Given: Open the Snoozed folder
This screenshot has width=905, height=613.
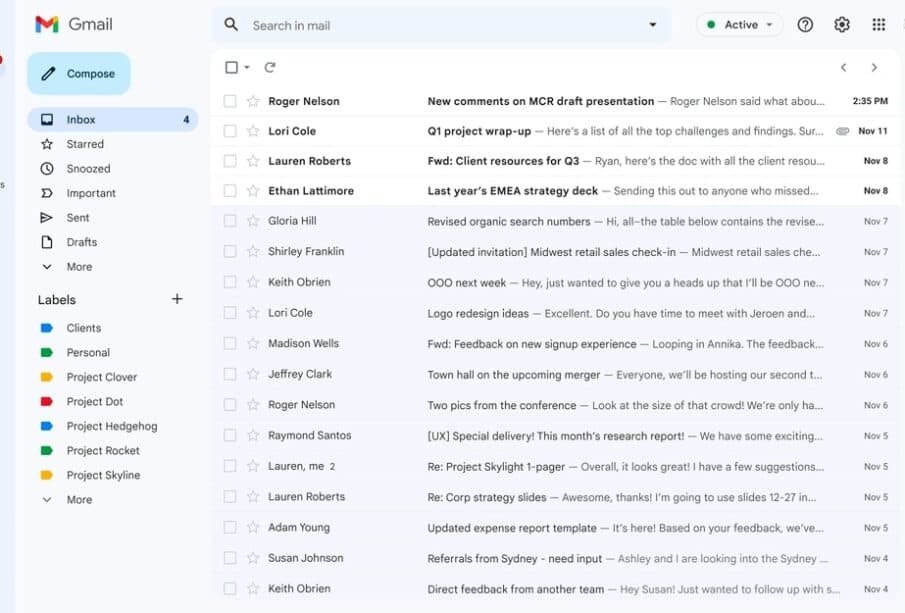Looking at the screenshot, I should pyautogui.click(x=76, y=169).
